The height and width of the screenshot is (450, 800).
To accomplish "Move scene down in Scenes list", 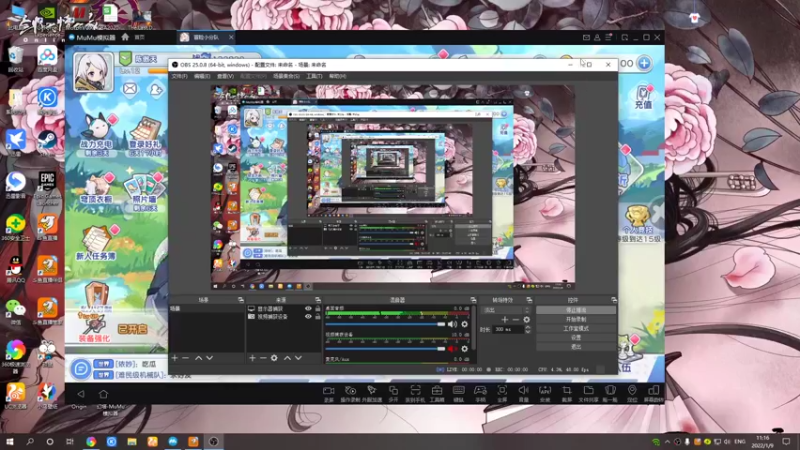I will pyautogui.click(x=209, y=358).
